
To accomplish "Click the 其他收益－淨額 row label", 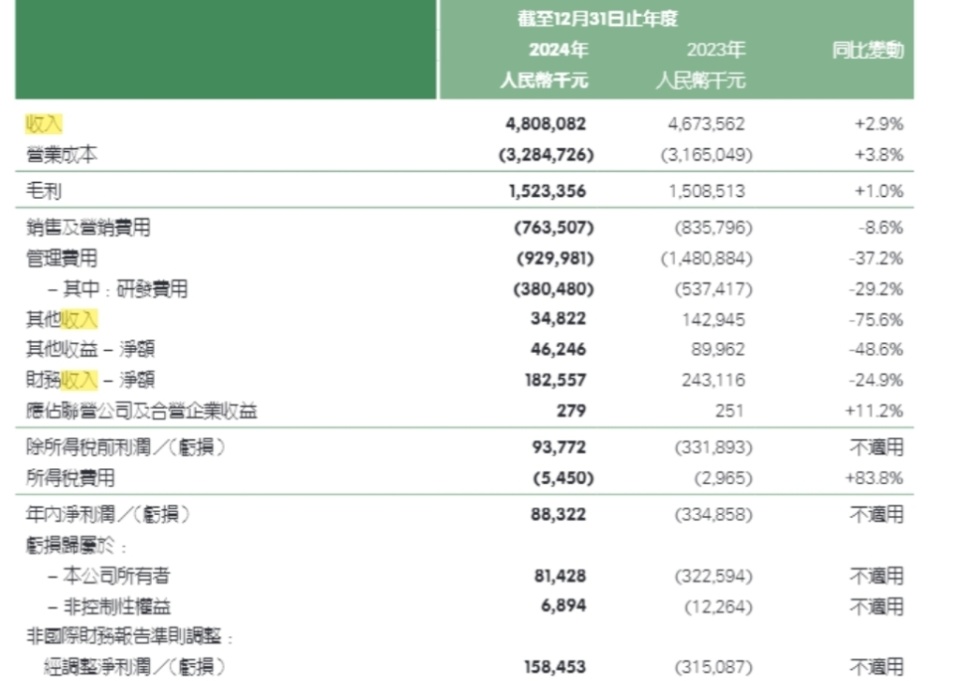I will click(x=90, y=349).
